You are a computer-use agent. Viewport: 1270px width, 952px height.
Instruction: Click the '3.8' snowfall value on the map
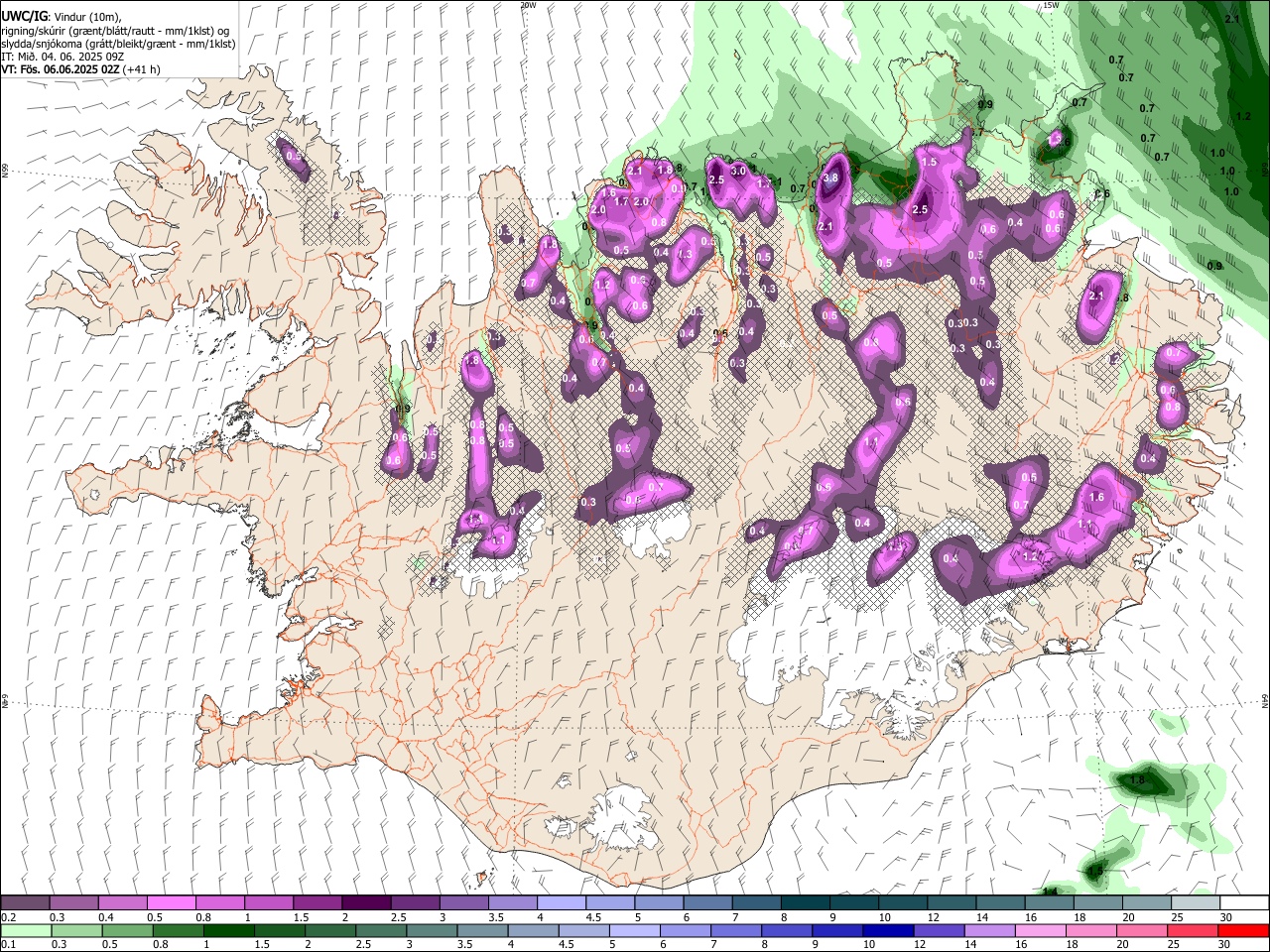[x=831, y=178]
